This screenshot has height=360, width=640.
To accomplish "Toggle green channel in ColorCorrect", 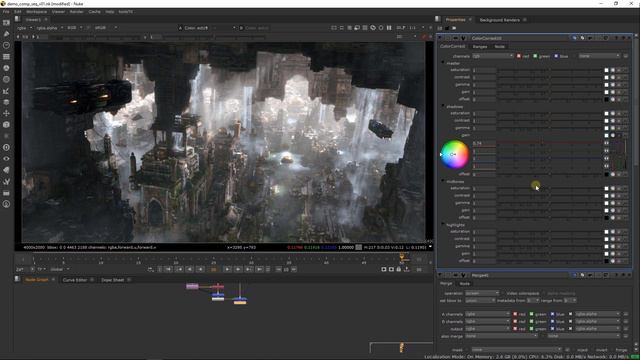I will pyautogui.click(x=535, y=56).
